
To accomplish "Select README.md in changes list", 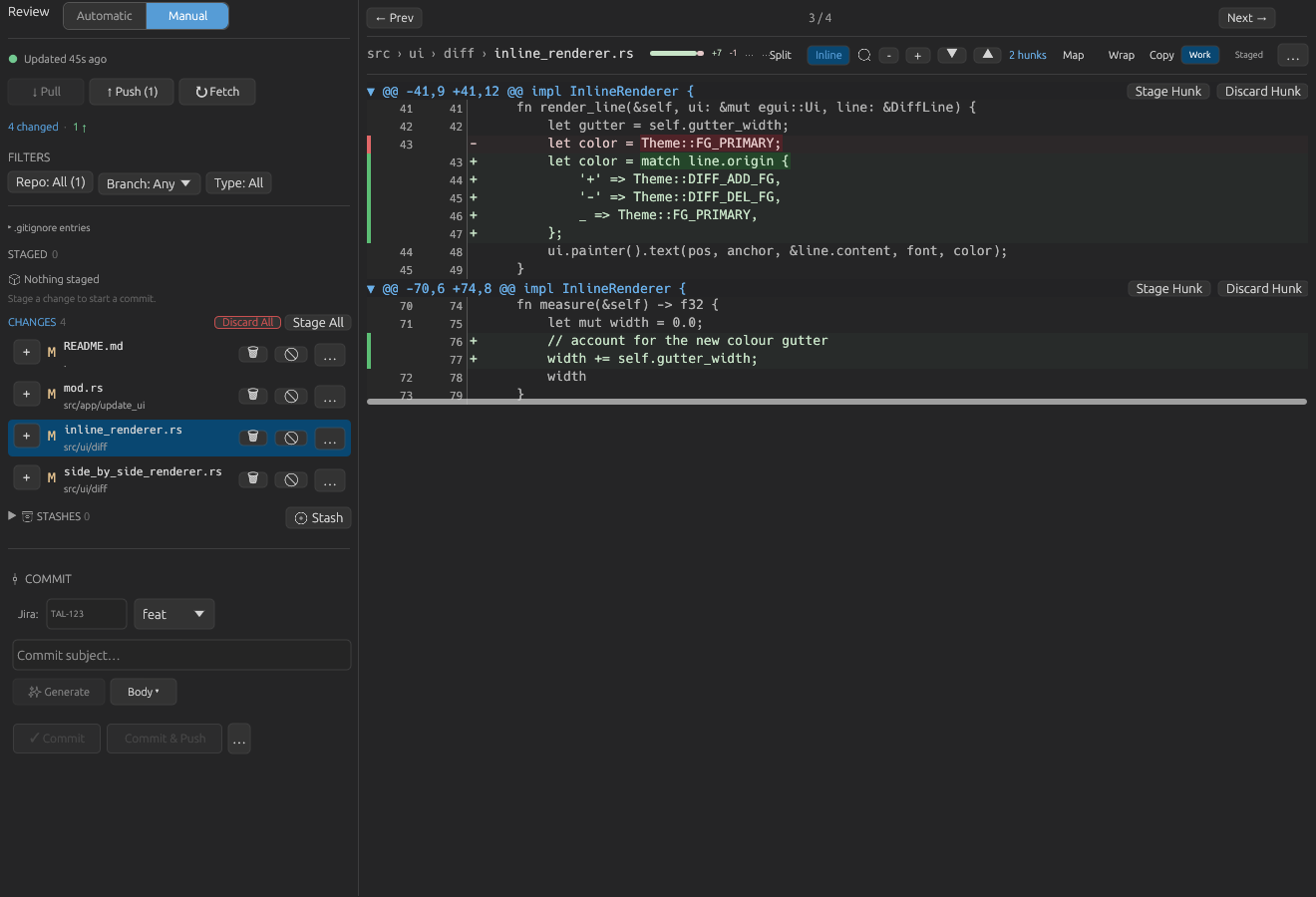I will point(179,352).
